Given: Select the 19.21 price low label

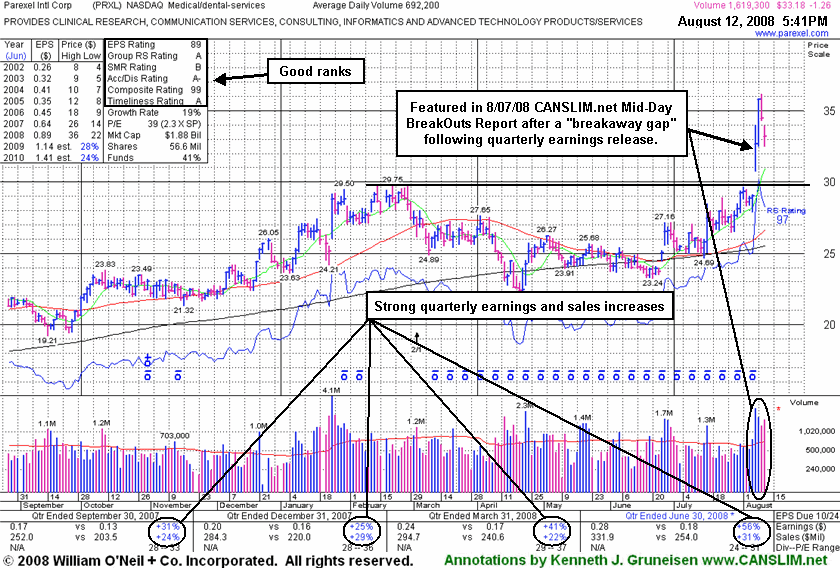Looking at the screenshot, I should tap(47, 340).
